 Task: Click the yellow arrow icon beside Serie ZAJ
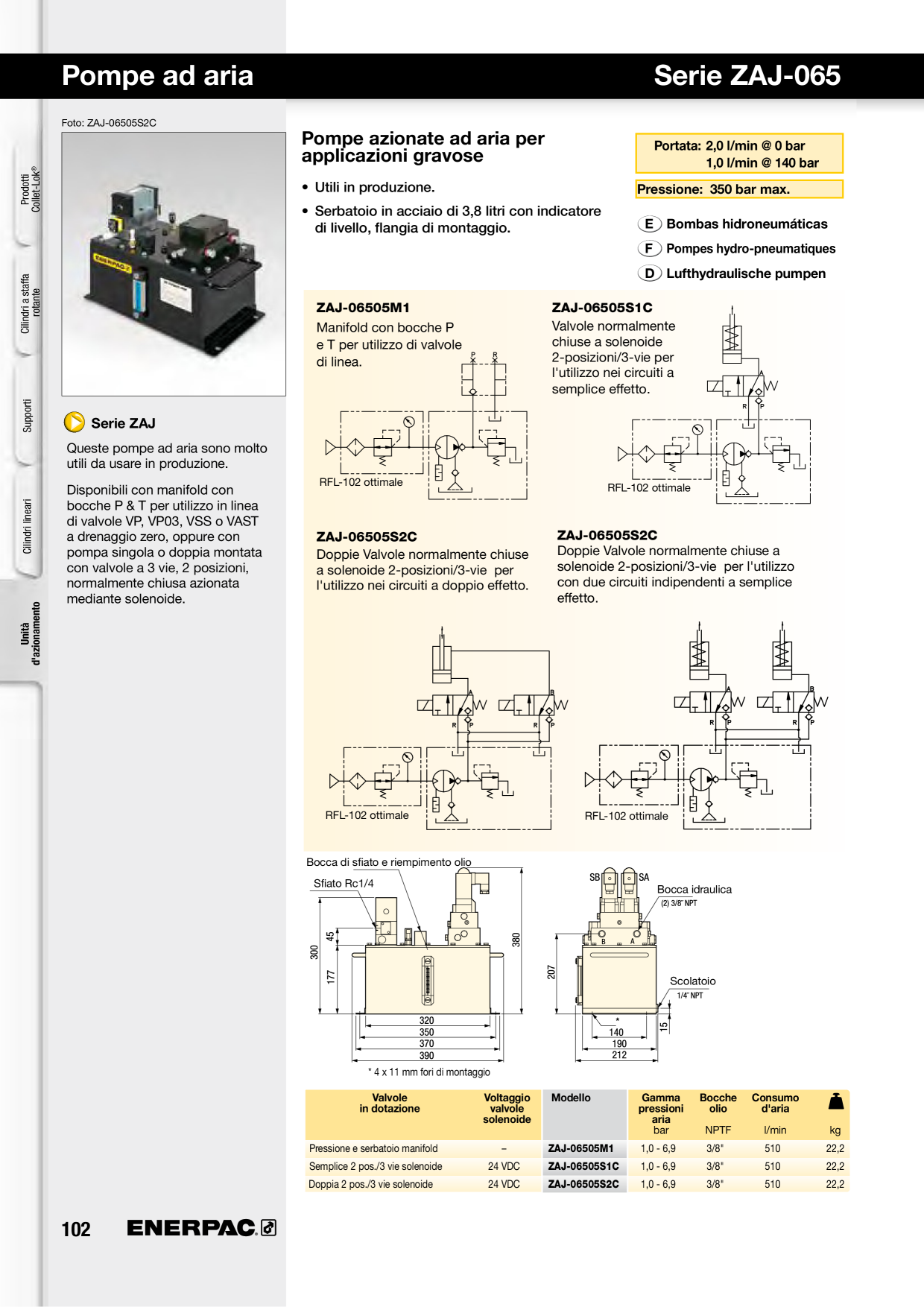tap(75, 423)
